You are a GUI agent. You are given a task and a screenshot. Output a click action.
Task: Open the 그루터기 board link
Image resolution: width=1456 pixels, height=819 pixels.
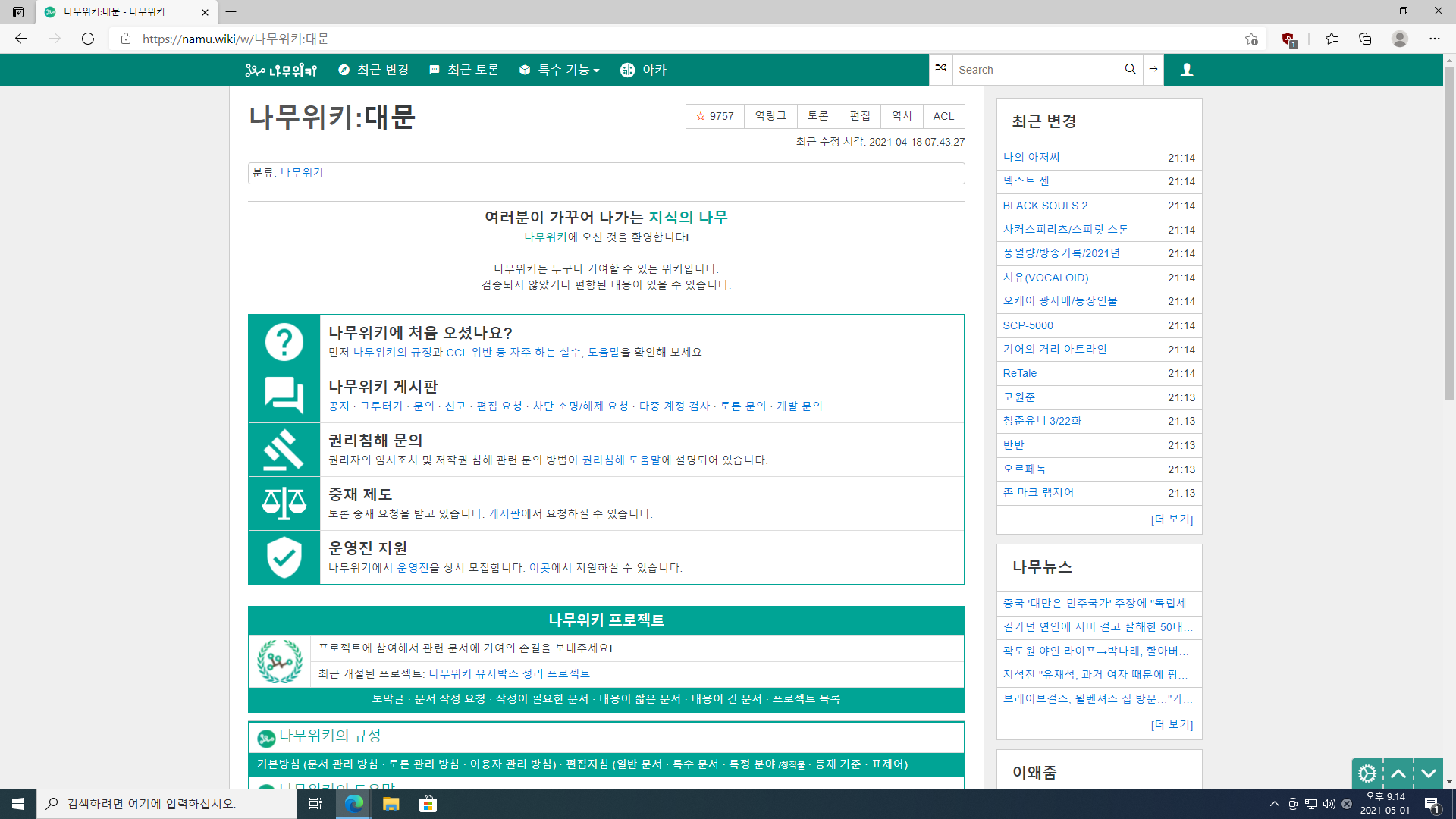coord(381,406)
